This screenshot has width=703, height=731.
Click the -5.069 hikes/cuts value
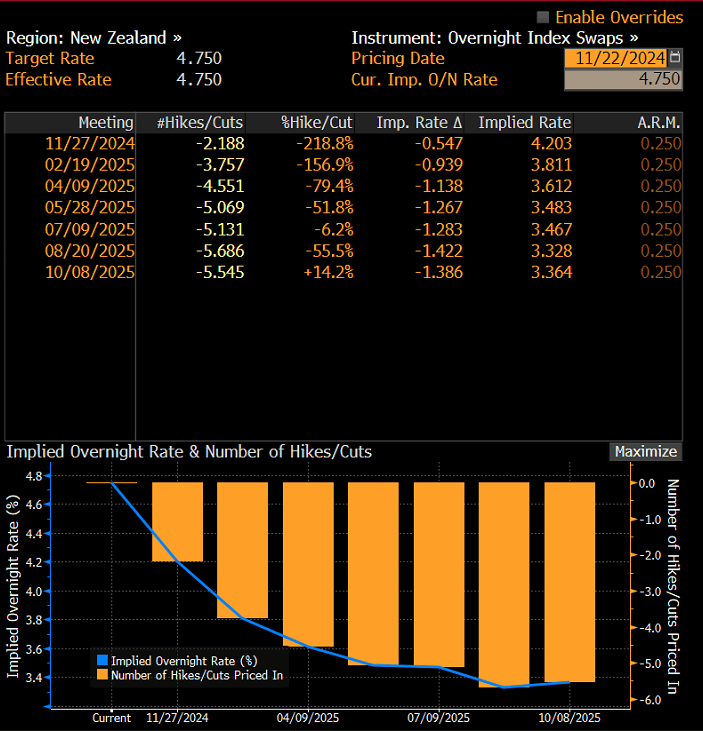point(220,207)
